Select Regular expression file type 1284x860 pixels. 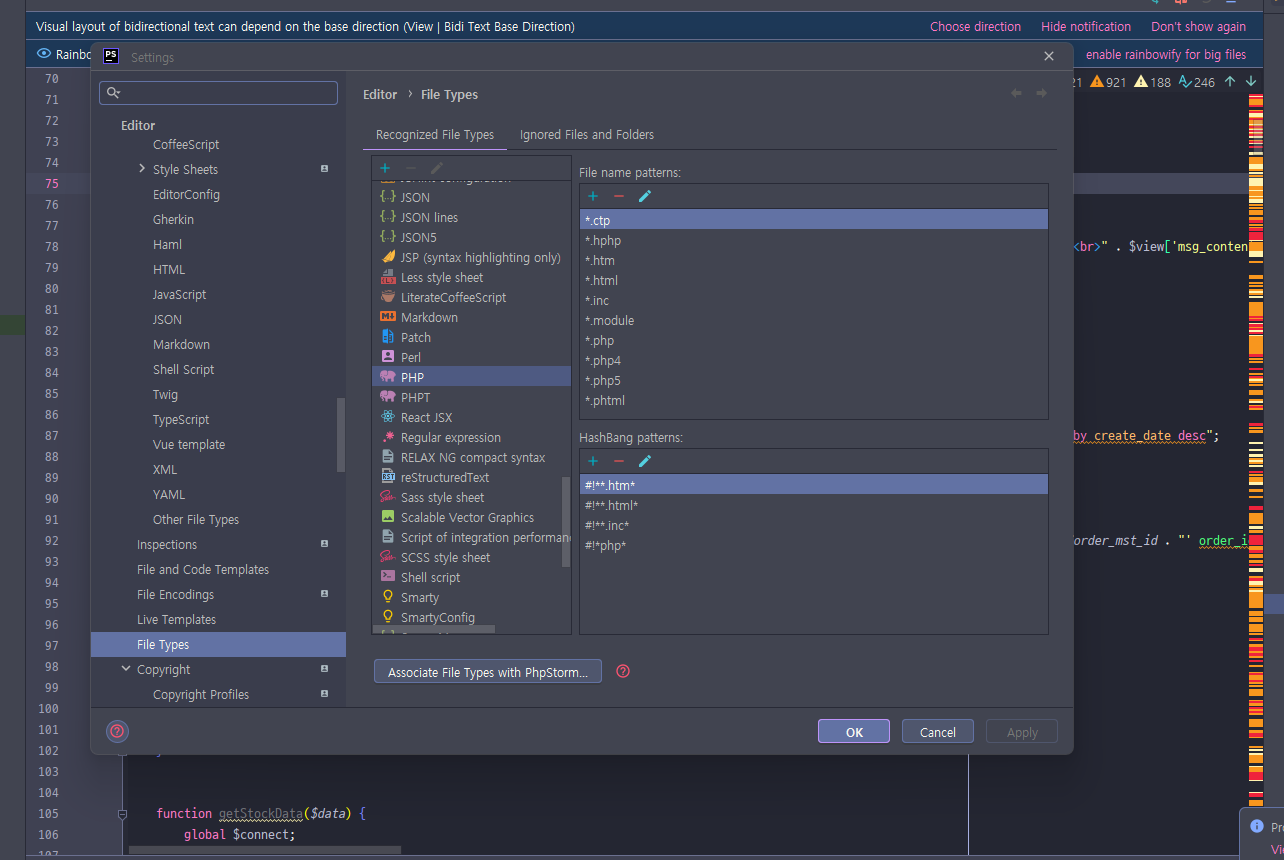tap(471, 437)
